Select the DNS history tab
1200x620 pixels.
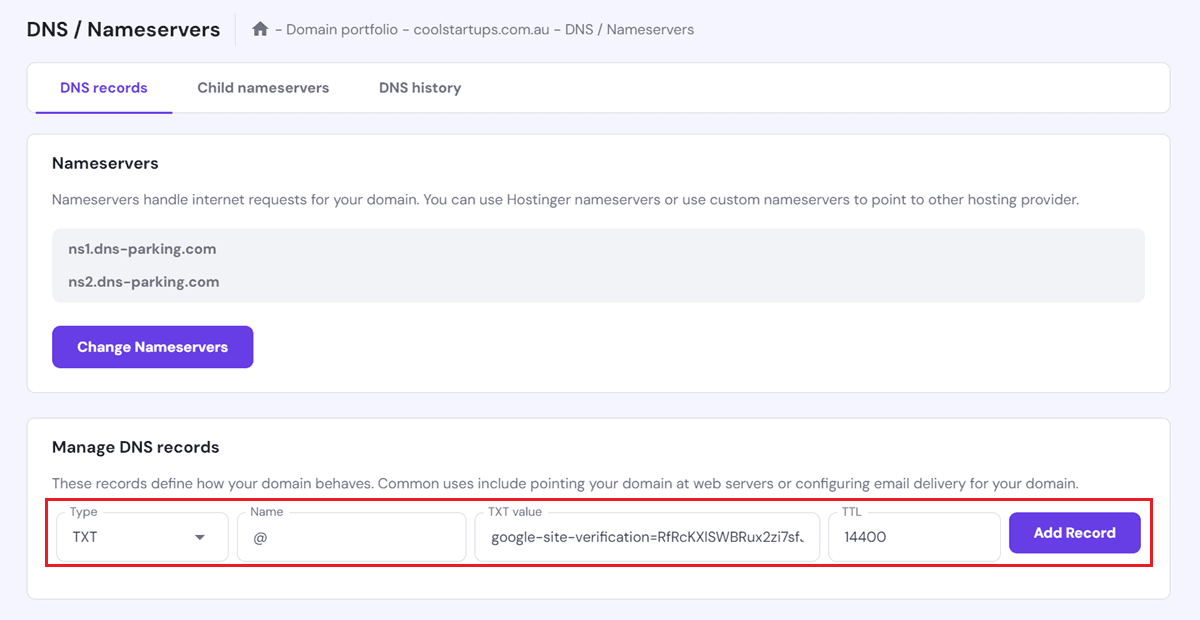(x=420, y=88)
